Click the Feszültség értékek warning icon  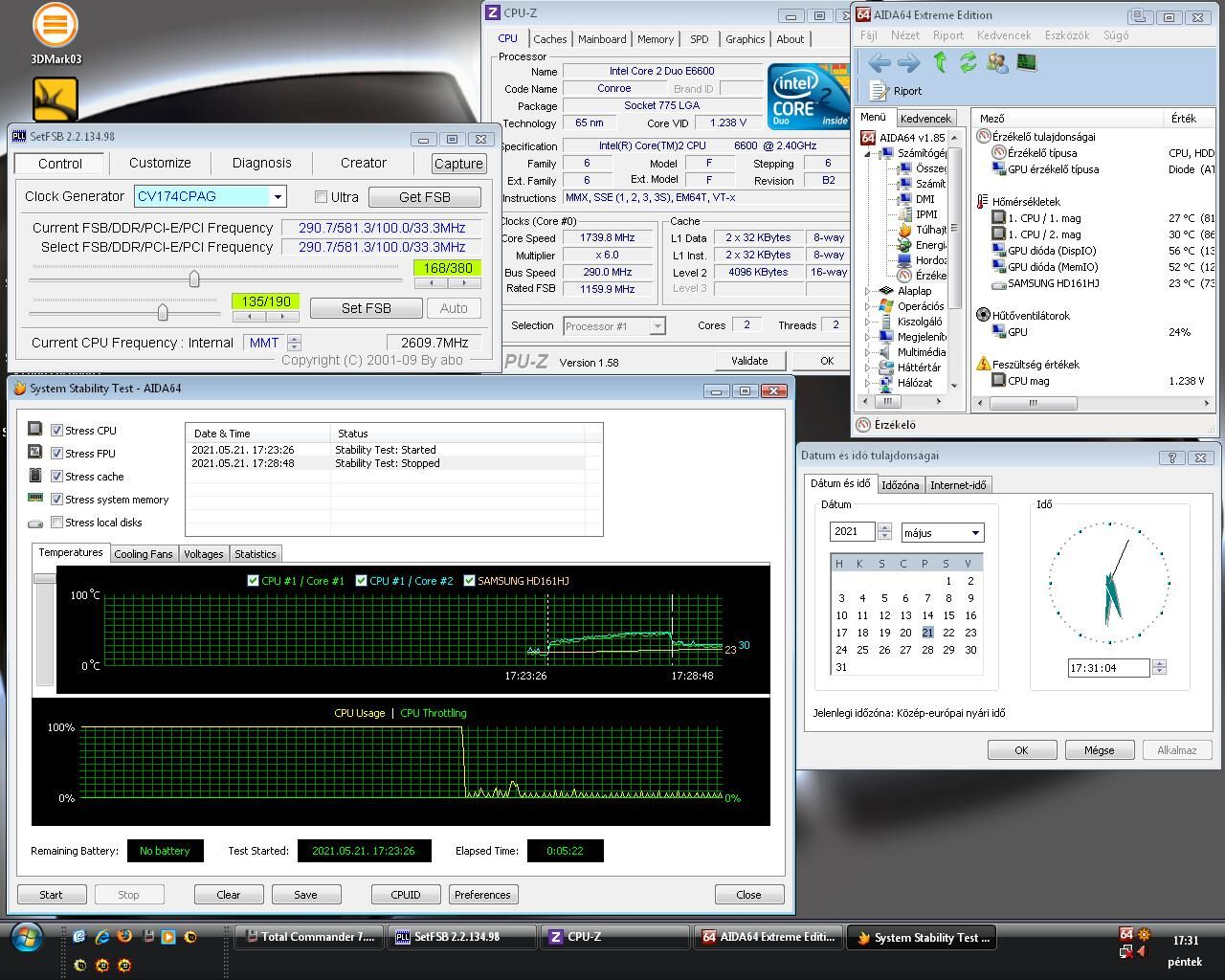tap(983, 364)
